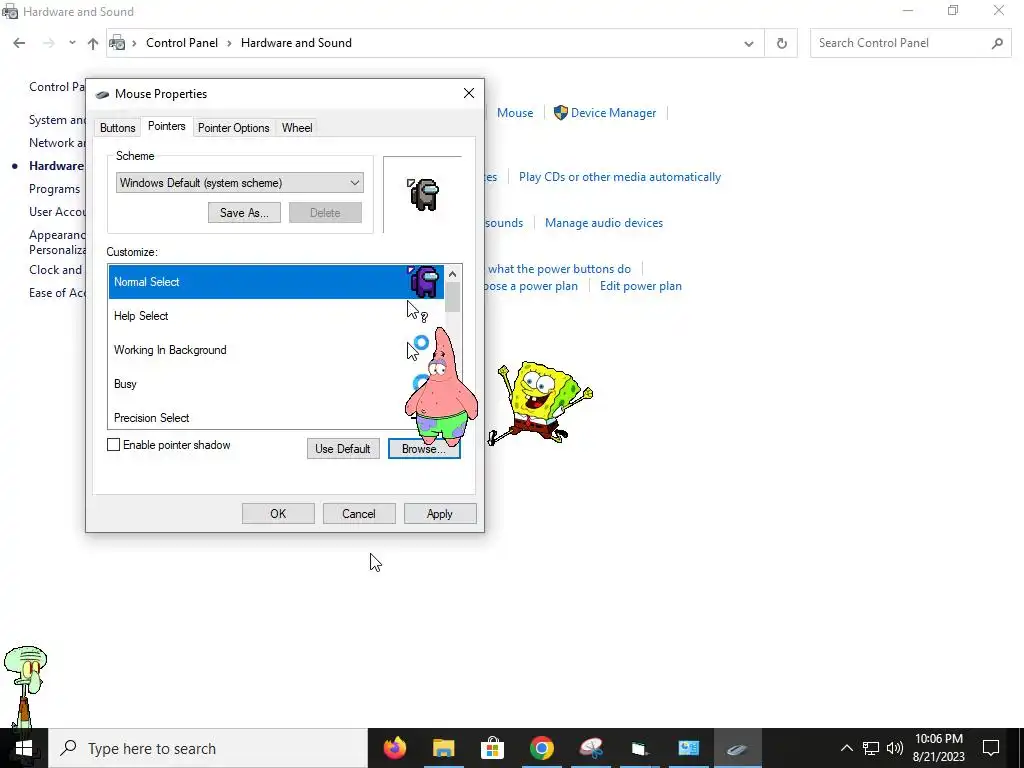The width and height of the screenshot is (1024, 768).
Task: Open the Scheme dropdown in Mouse Properties
Action: 240,183
